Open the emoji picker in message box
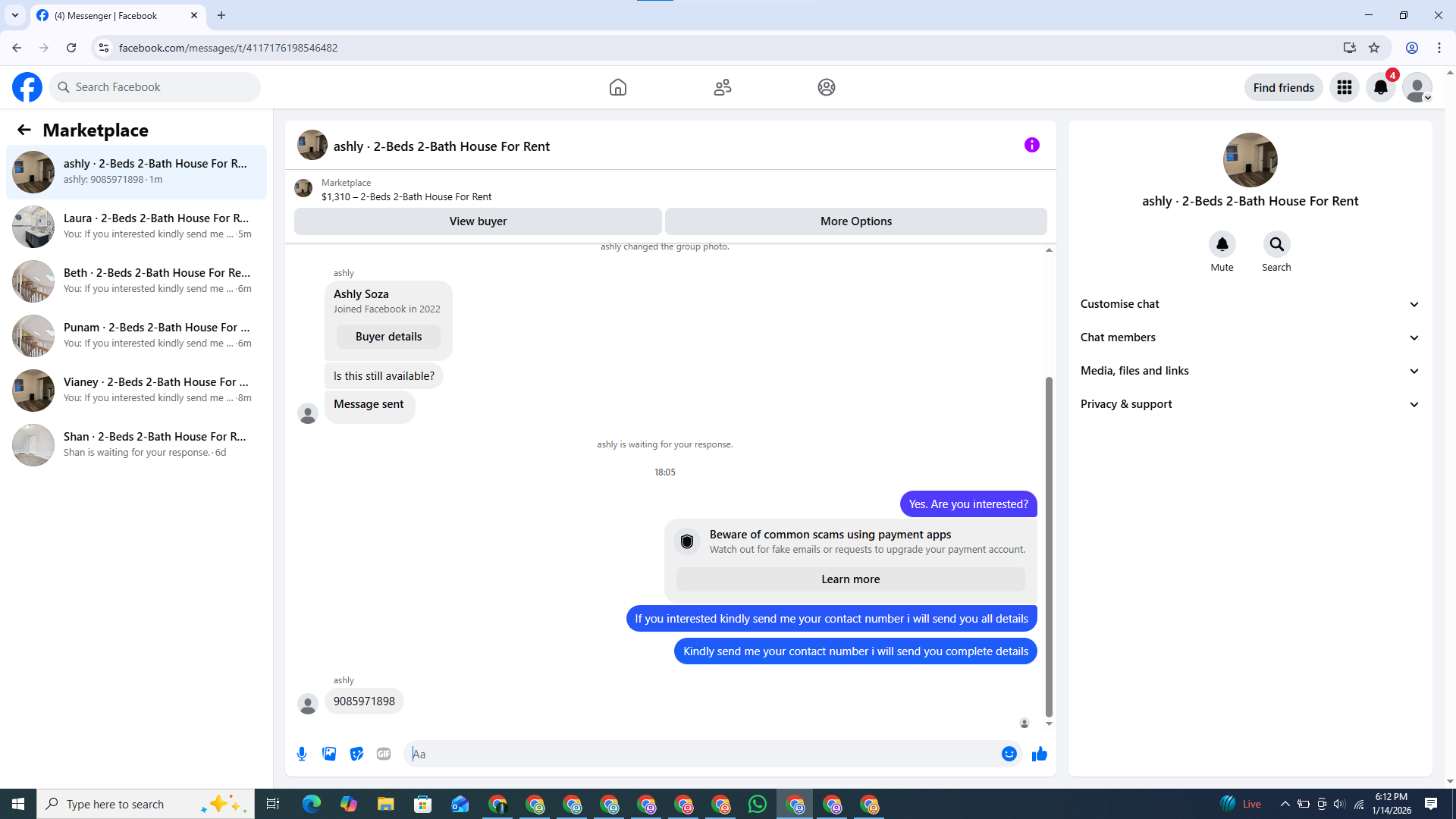Image resolution: width=1456 pixels, height=819 pixels. coord(1009,754)
